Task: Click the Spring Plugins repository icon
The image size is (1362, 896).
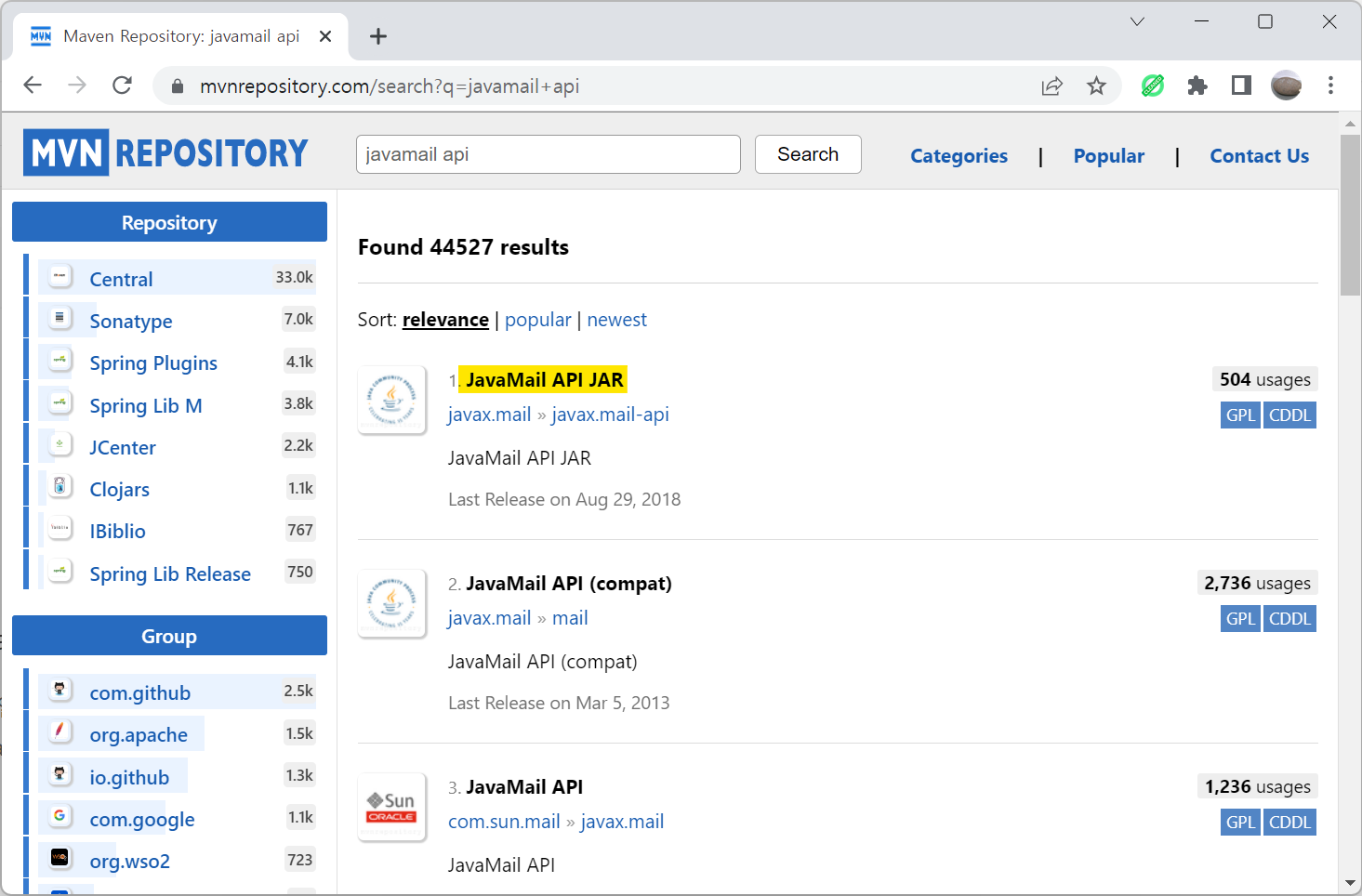Action: [60, 360]
